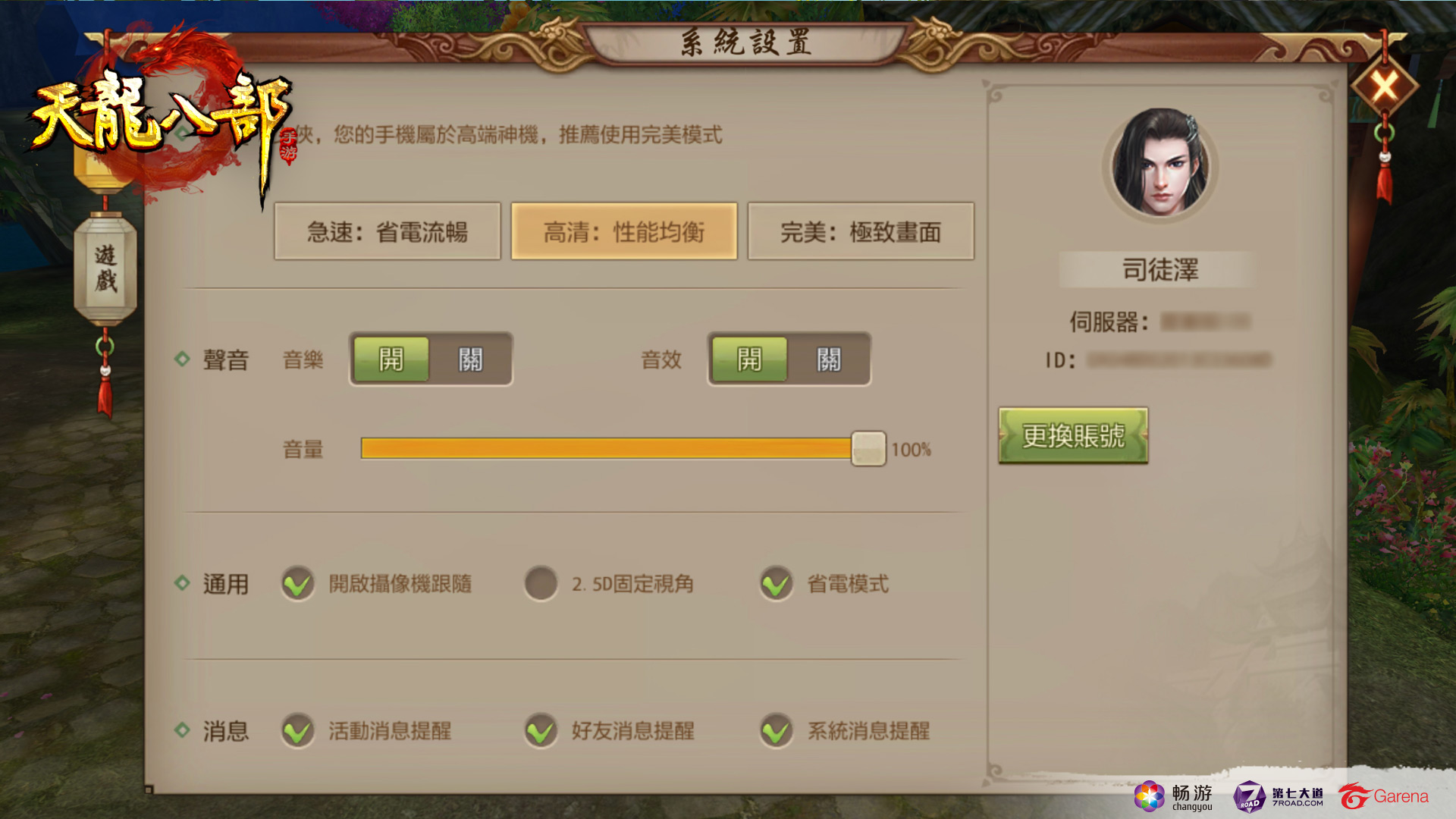This screenshot has width=1456, height=819.
Task: Click the changyou logo icon
Action: tap(1174, 797)
